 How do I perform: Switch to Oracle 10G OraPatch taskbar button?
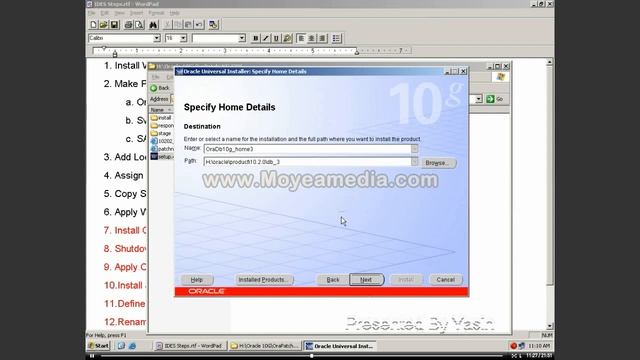[x=264, y=346]
